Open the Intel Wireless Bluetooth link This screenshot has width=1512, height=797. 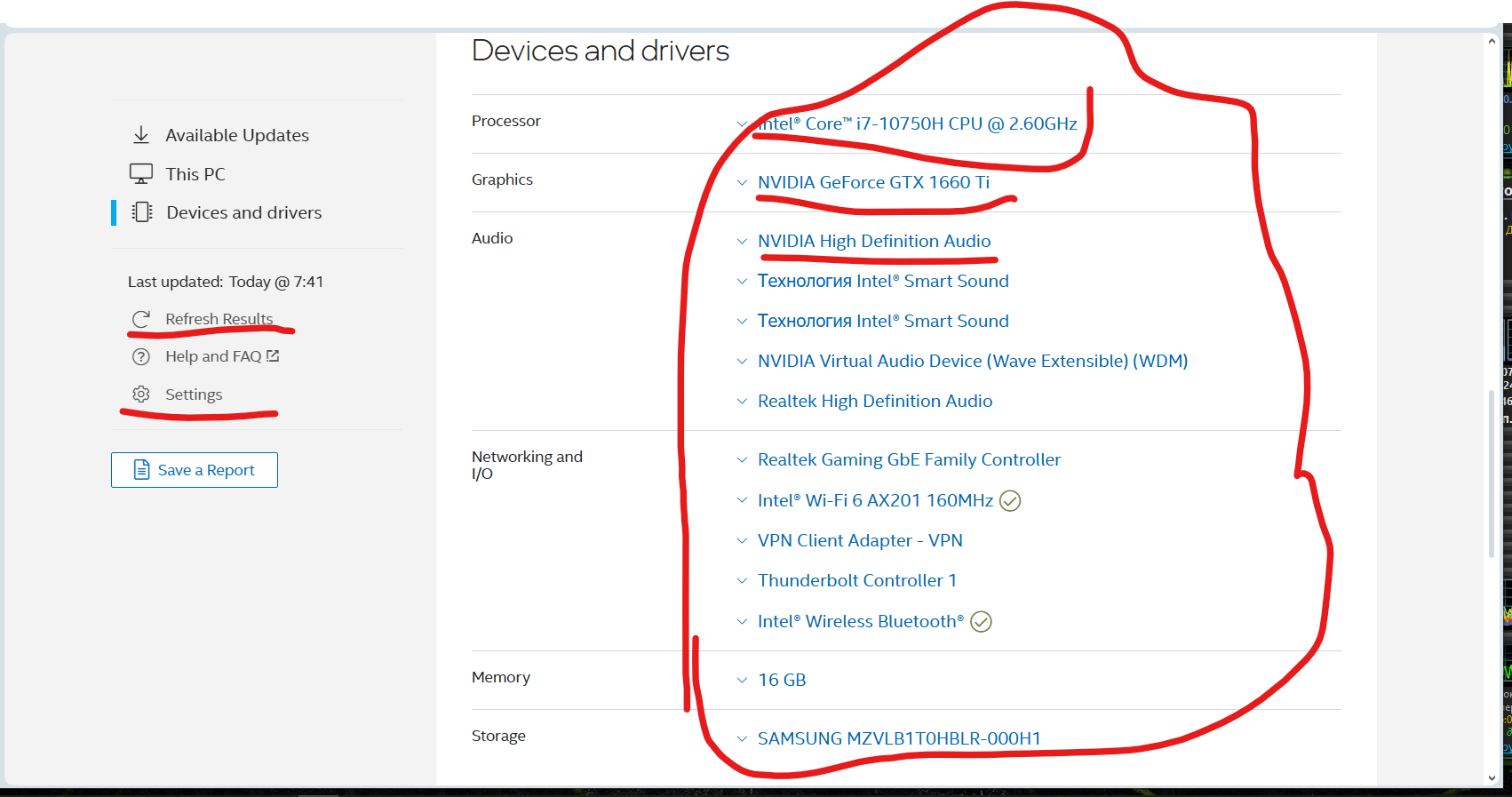(x=861, y=621)
